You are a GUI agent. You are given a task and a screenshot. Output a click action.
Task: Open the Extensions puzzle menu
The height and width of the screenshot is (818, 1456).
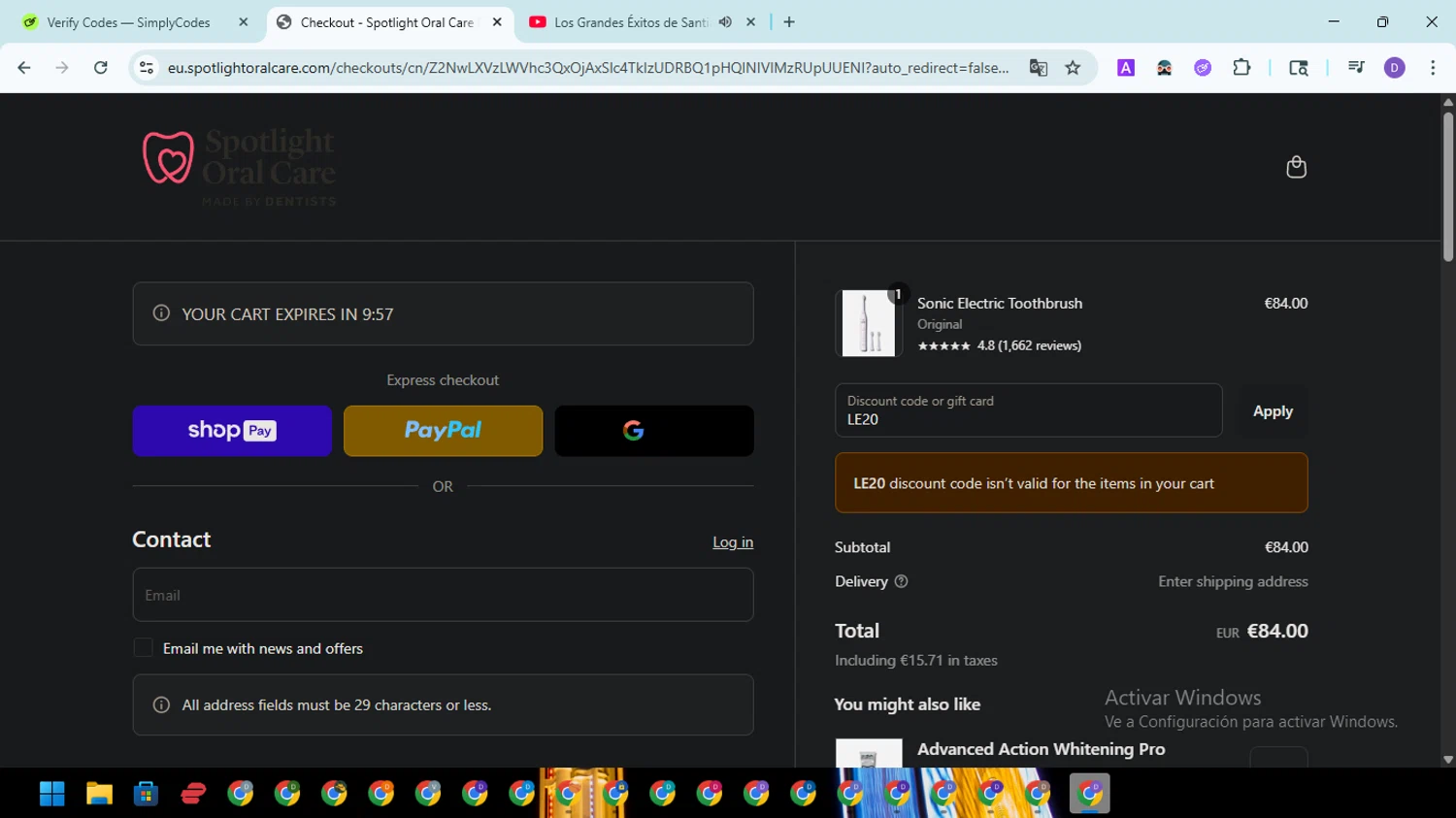1241,68
